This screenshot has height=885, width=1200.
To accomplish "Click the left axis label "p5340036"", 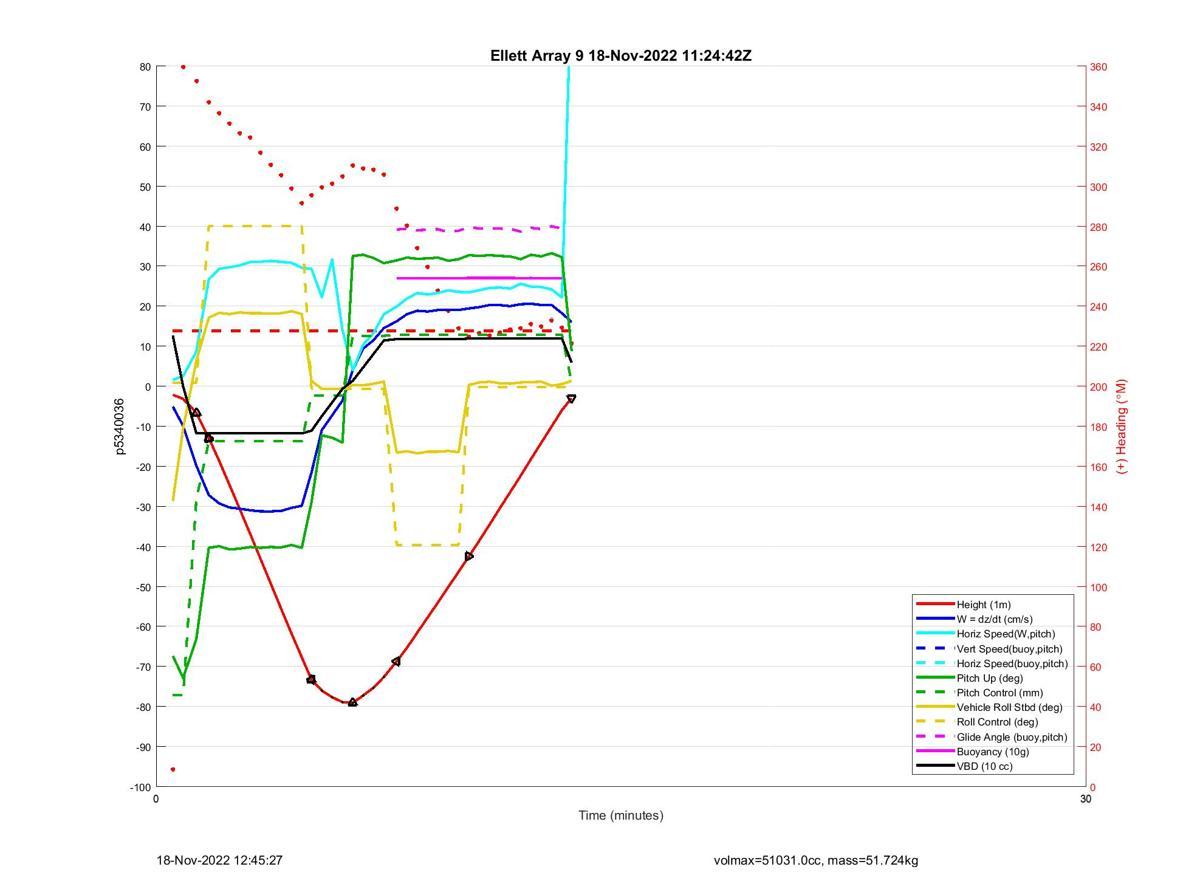I will coord(120,426).
